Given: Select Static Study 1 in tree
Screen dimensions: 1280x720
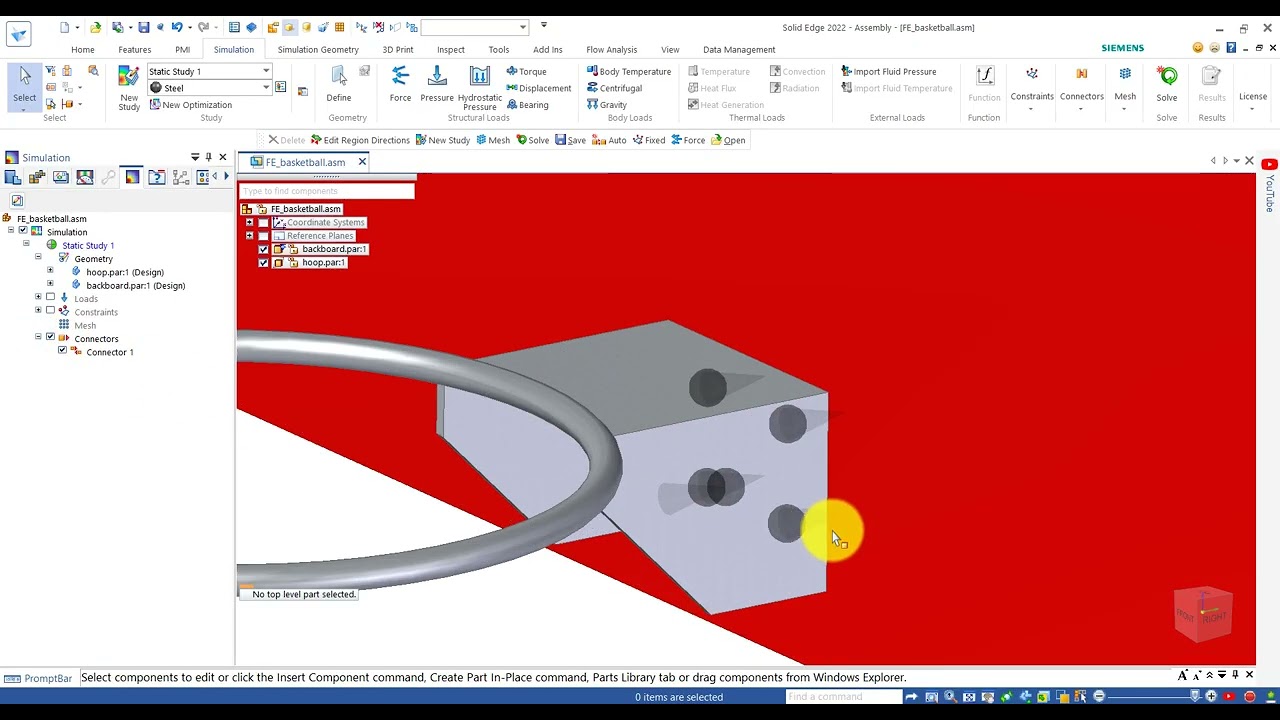Looking at the screenshot, I should pyautogui.click(x=88, y=245).
